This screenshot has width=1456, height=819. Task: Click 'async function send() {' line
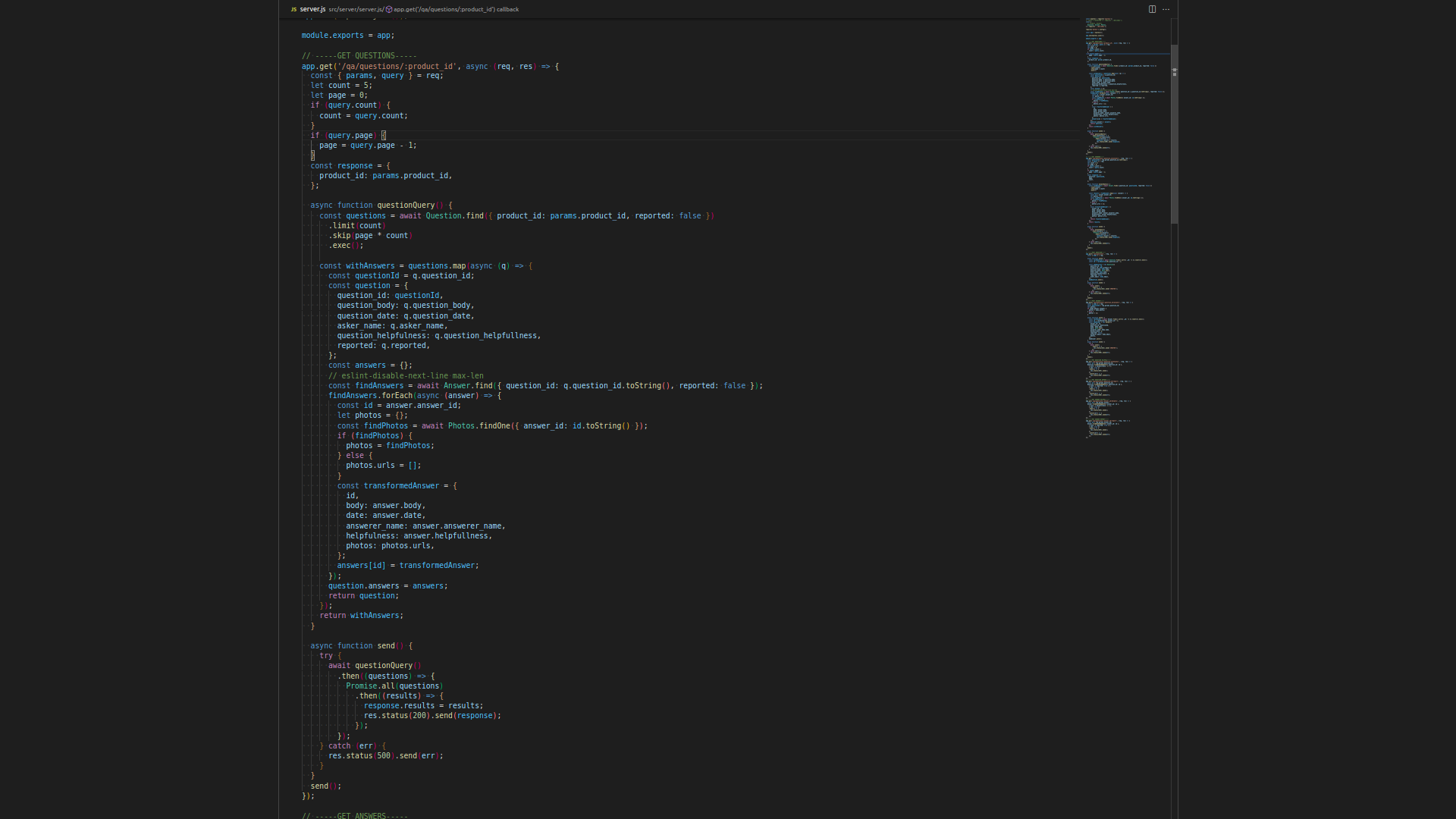pyautogui.click(x=362, y=645)
